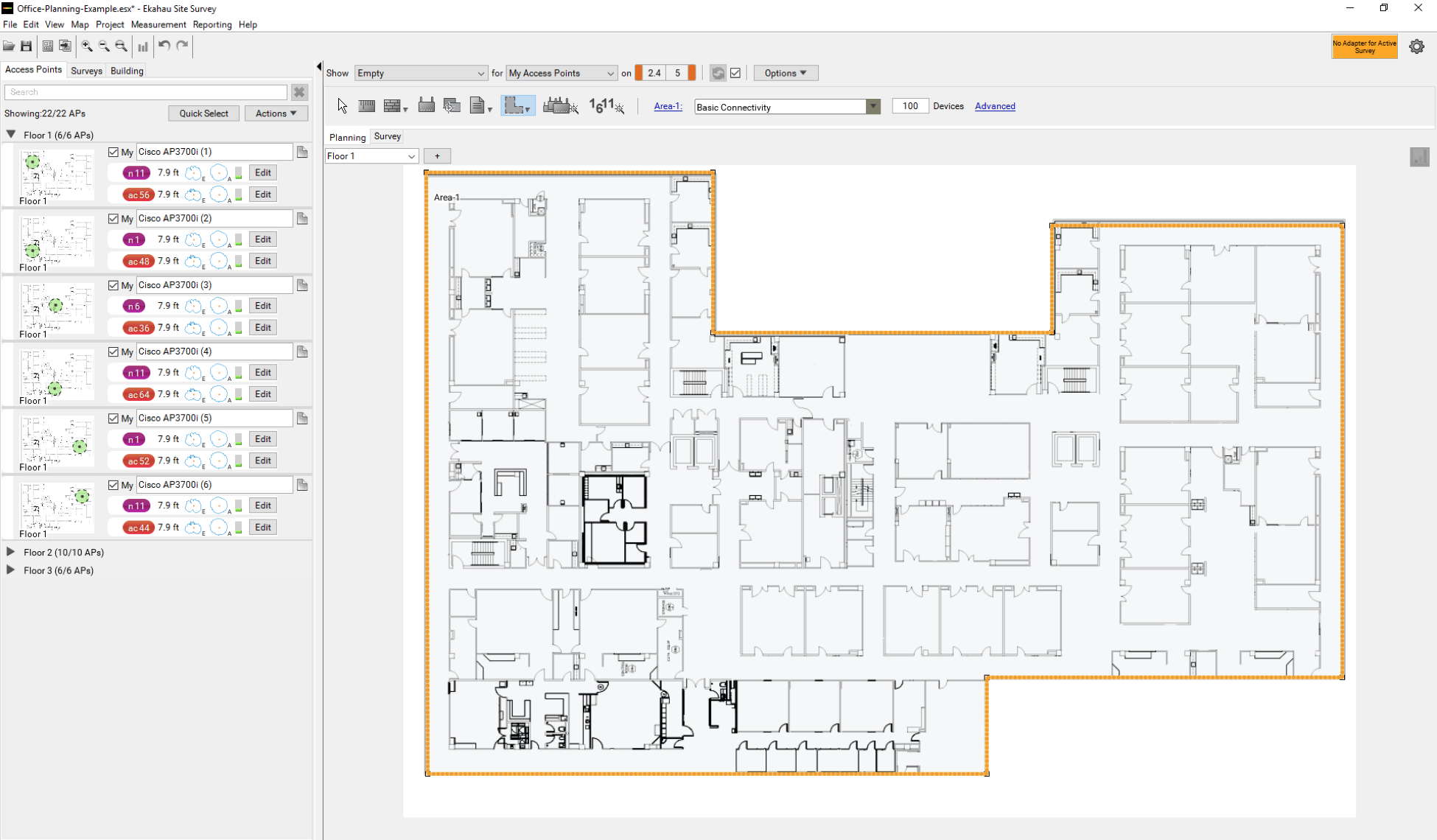Click Edit for the n 11 radio of AP (1)

263,172
